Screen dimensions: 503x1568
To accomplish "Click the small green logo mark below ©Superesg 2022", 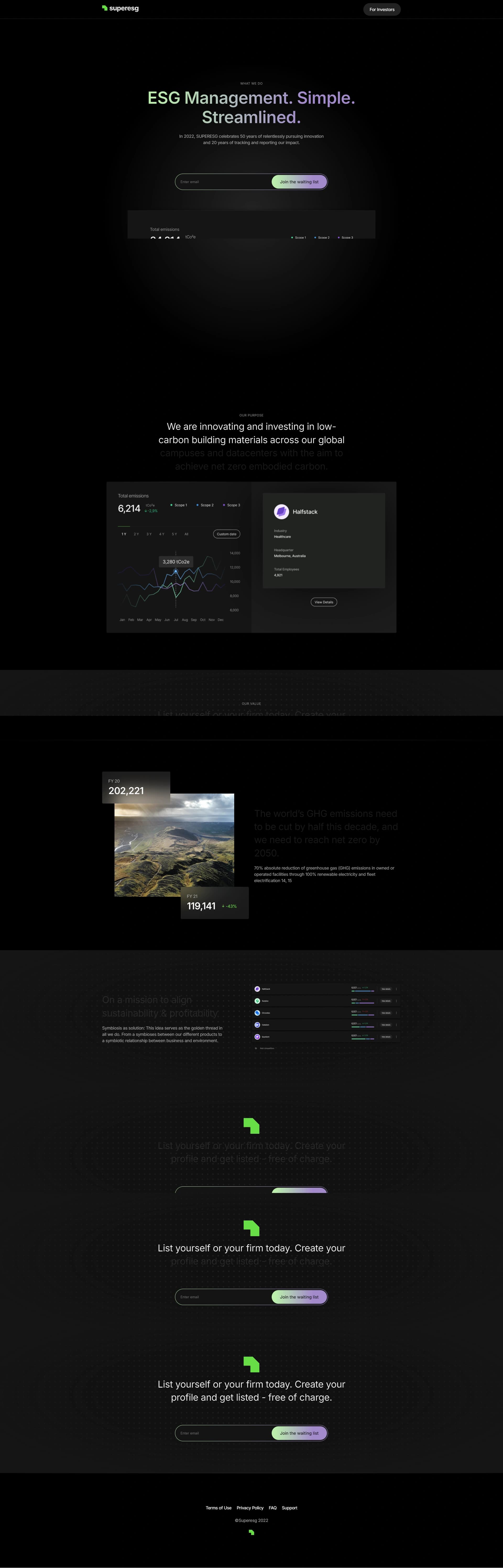I will point(251,1533).
